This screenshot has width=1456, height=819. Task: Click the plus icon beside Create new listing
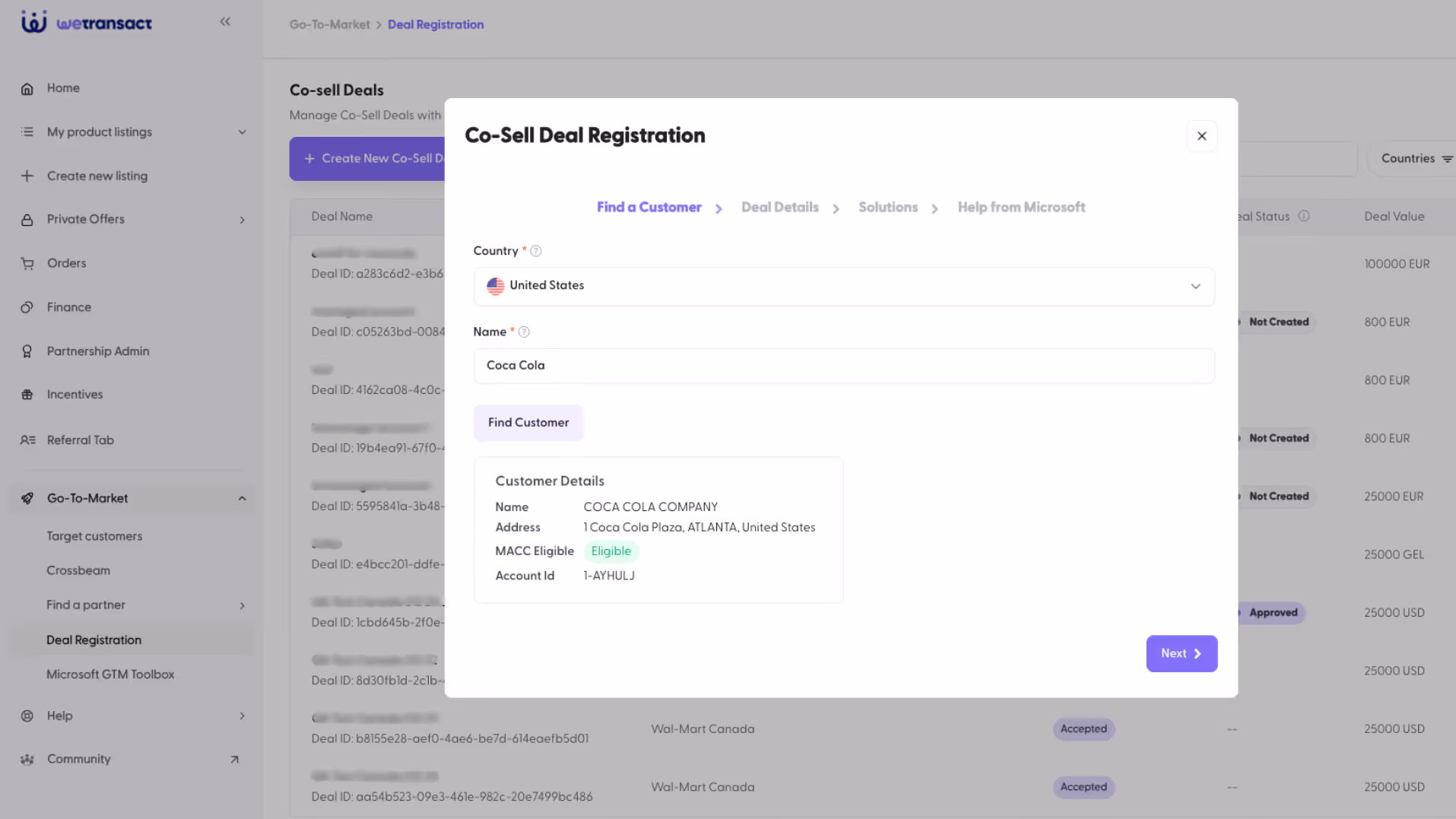pyautogui.click(x=27, y=176)
